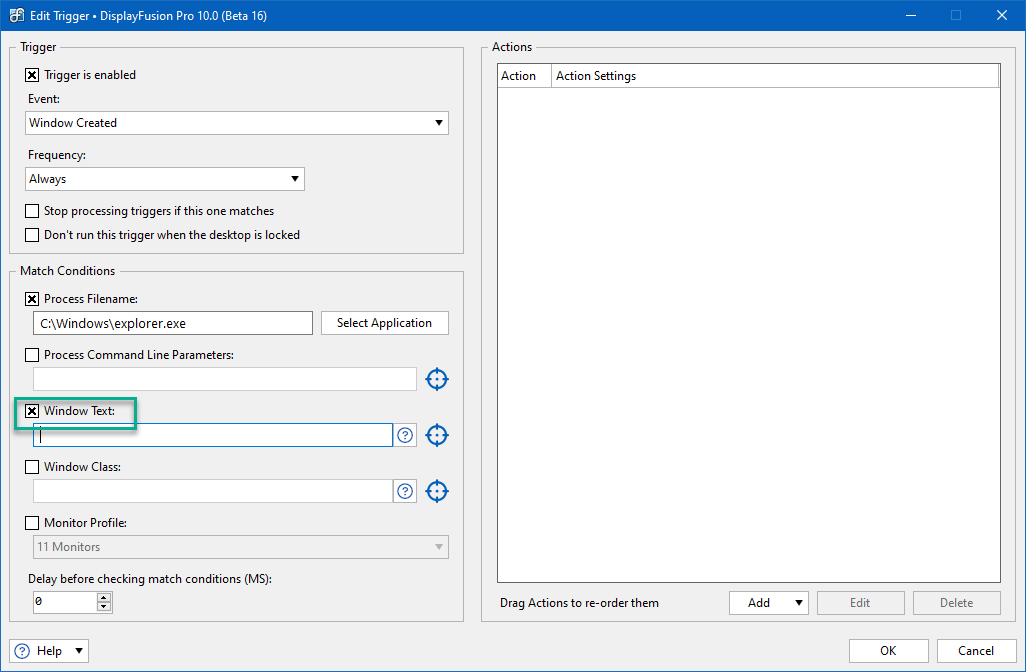
Task: Click the delay MS value field
Action: coord(65,602)
